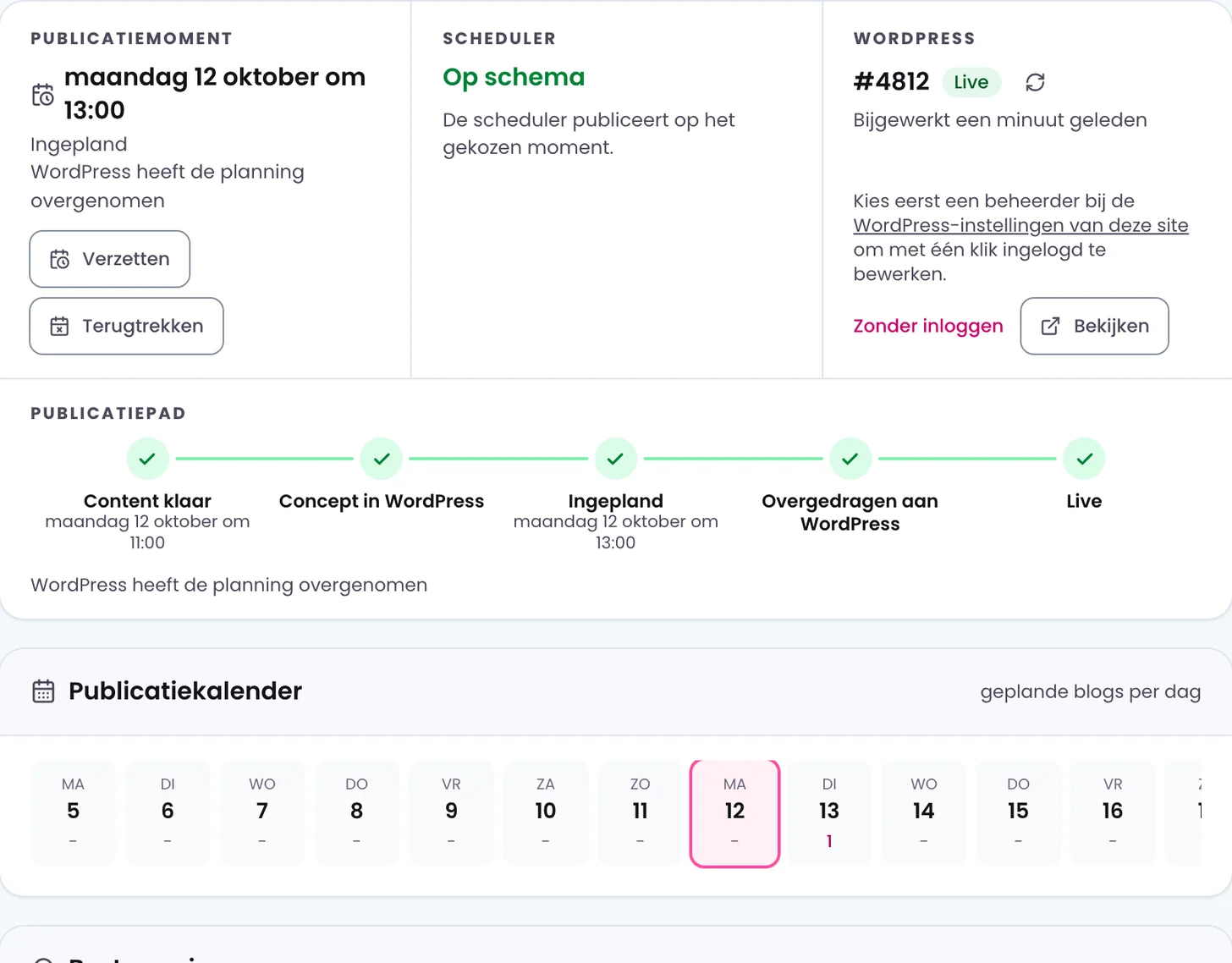Select DO 8 in the calendar

coord(357,813)
